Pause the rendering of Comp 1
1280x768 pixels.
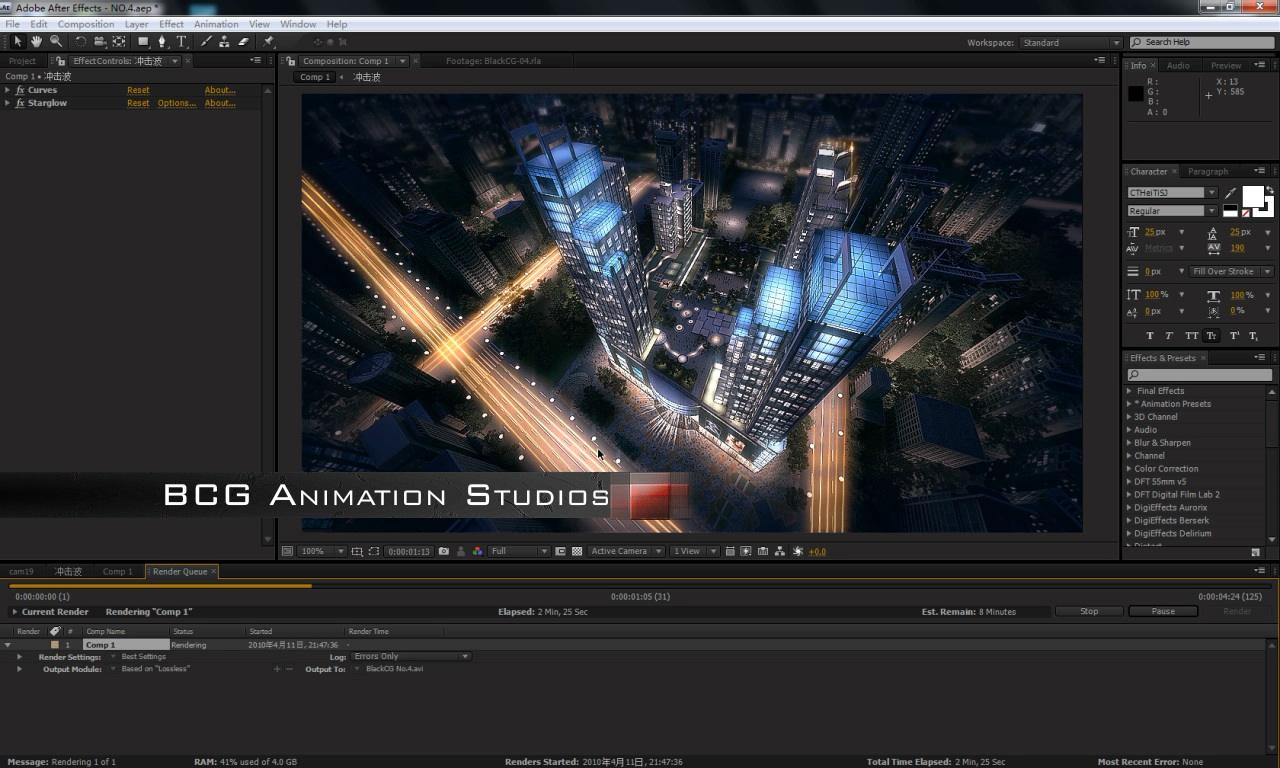pos(1163,611)
